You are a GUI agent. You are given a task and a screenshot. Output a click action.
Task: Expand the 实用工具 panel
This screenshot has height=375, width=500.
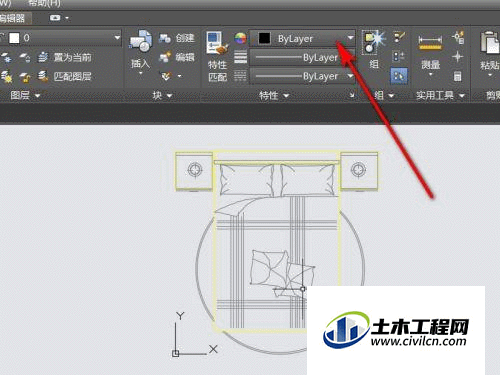tap(440, 96)
